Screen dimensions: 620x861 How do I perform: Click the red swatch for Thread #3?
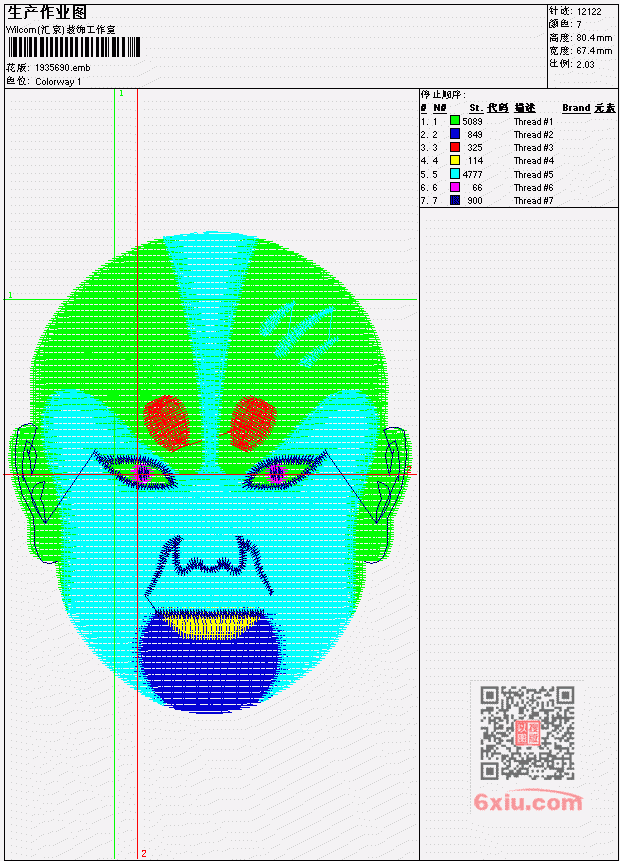(455, 147)
